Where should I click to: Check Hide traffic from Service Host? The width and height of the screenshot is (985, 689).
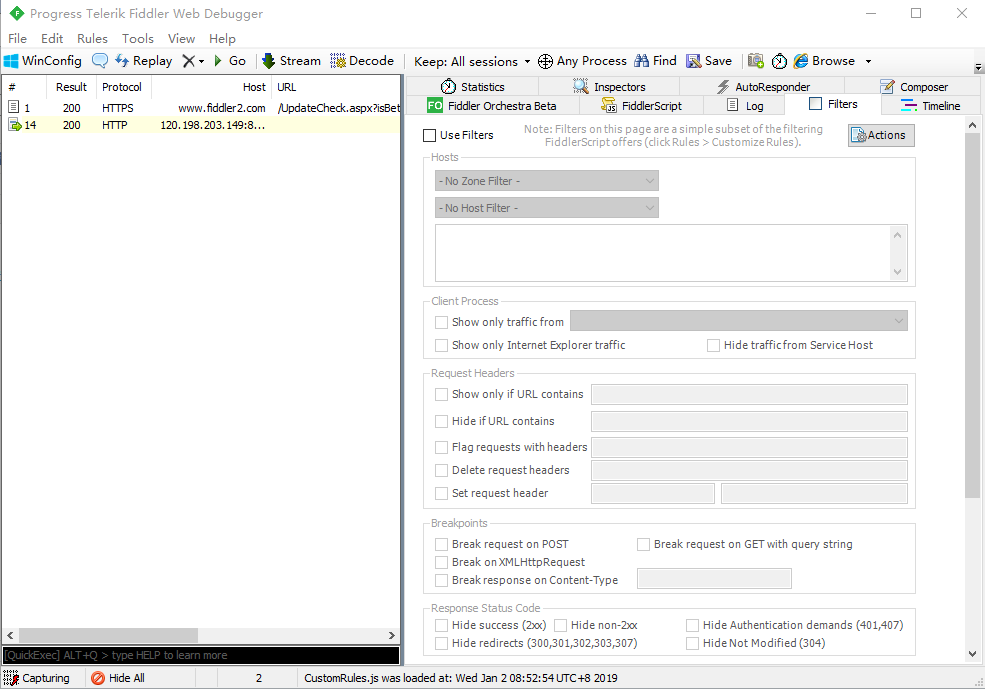pos(714,345)
